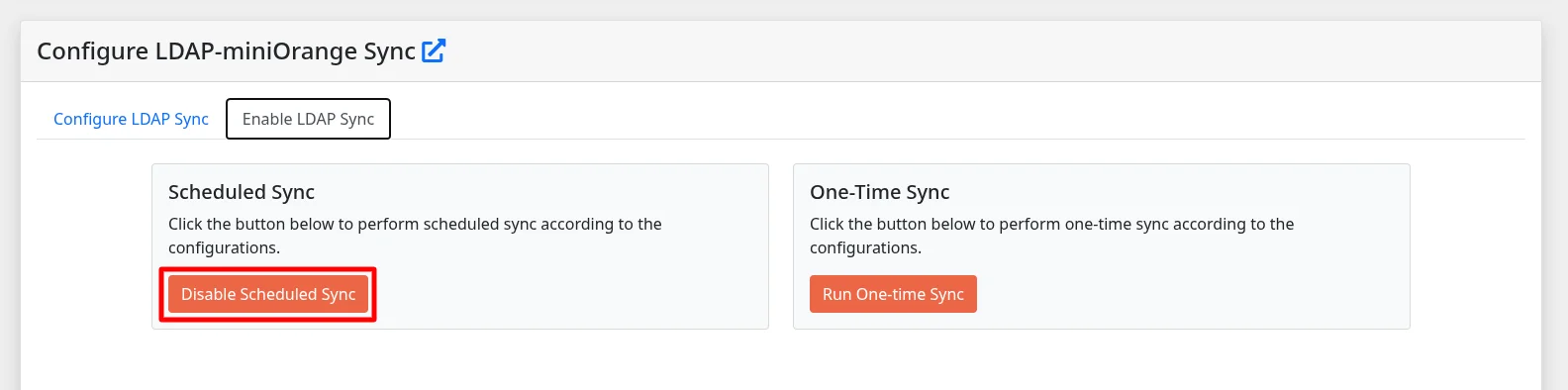Click the one-time sync description paragraph
Viewport: 1568px width, 390px height.
click(1051, 236)
